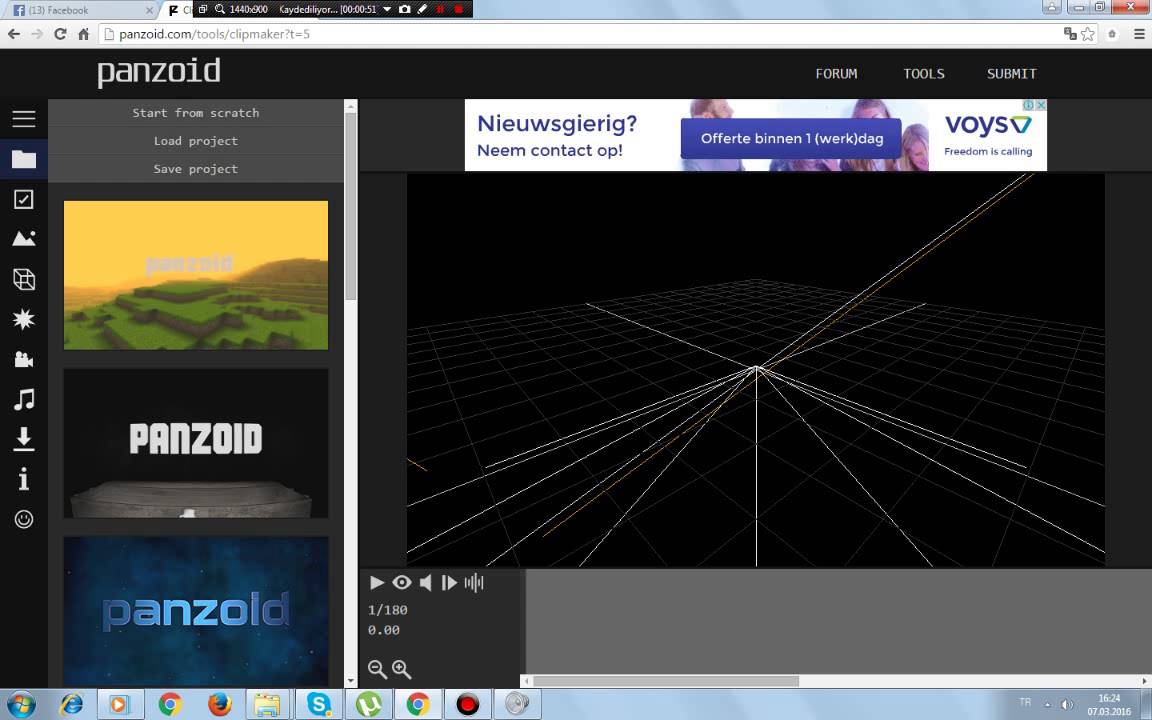Click Start from scratch
Image resolution: width=1152 pixels, height=720 pixels.
(x=195, y=112)
